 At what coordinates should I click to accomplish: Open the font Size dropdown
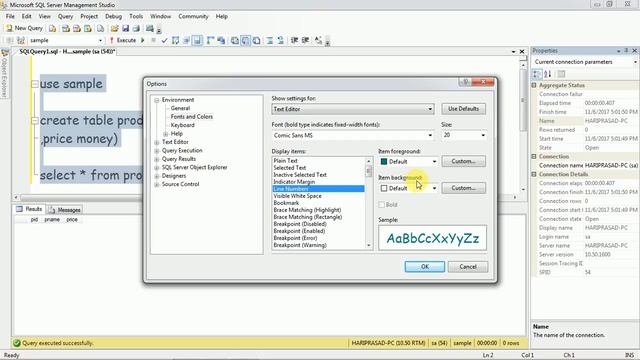483,135
